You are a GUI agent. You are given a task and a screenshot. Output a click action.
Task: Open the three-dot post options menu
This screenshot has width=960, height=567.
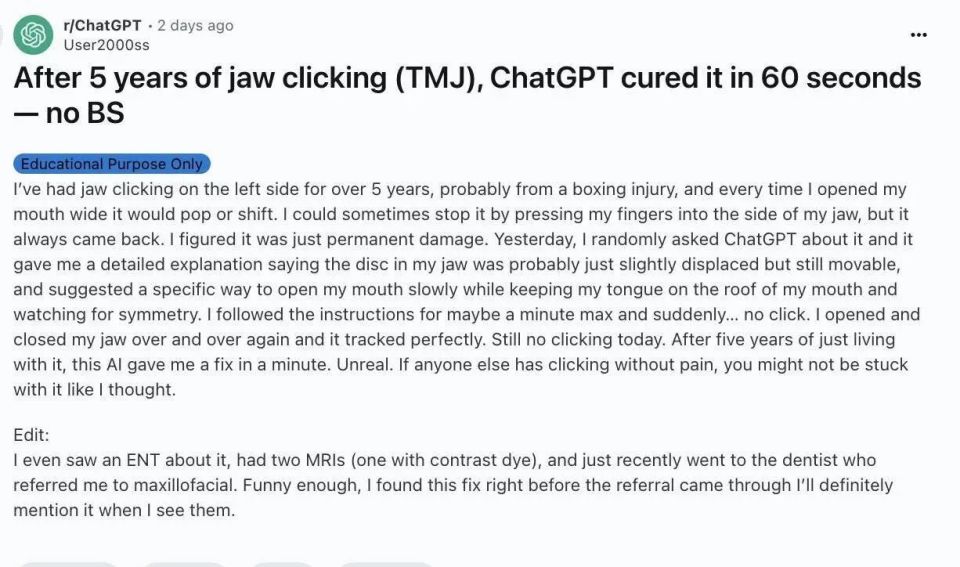[918, 35]
